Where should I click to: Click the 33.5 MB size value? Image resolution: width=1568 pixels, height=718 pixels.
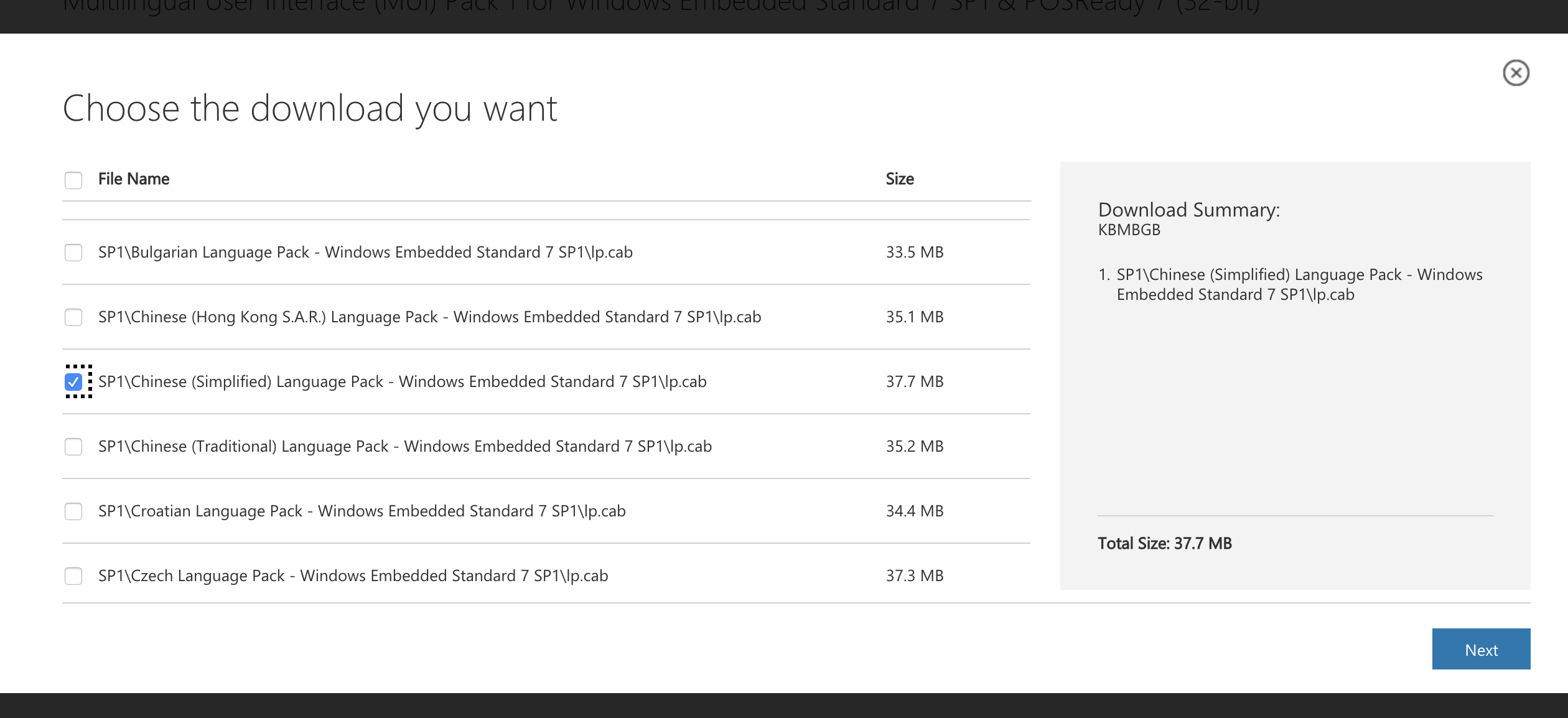coord(914,253)
